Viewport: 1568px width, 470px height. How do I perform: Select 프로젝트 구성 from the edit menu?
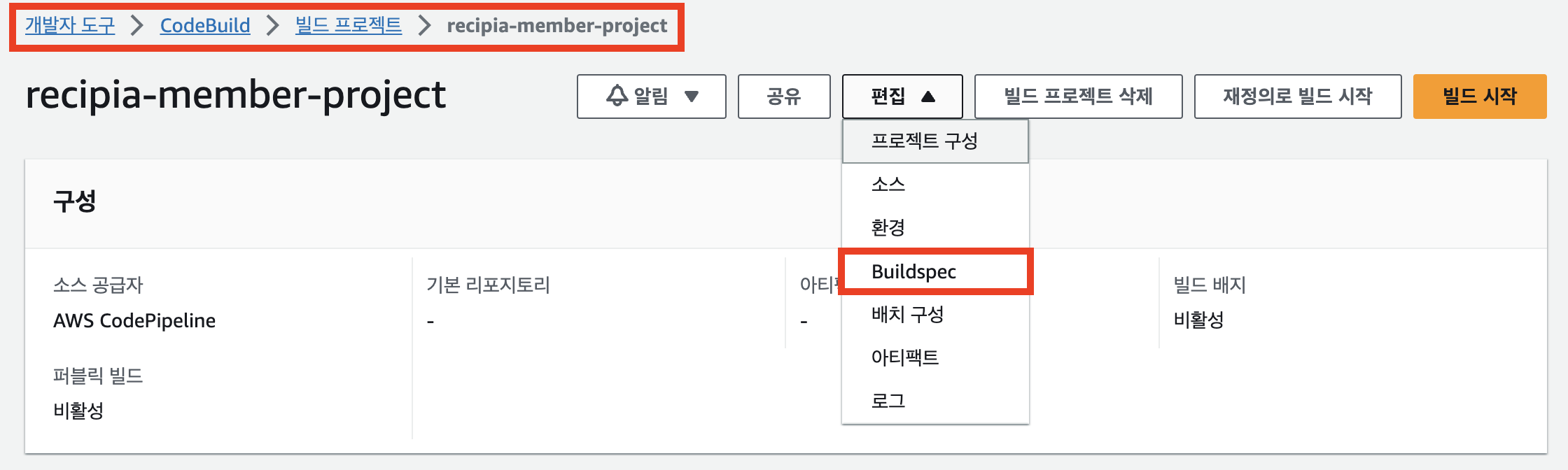click(x=925, y=141)
